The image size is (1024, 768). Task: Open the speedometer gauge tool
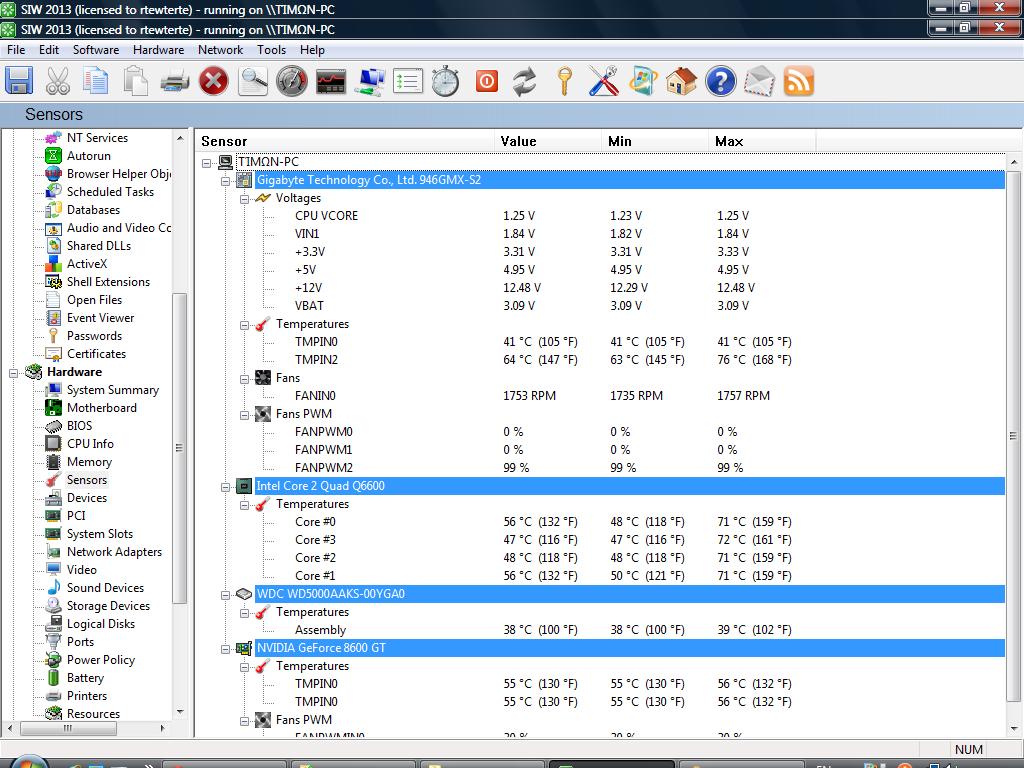coord(291,82)
